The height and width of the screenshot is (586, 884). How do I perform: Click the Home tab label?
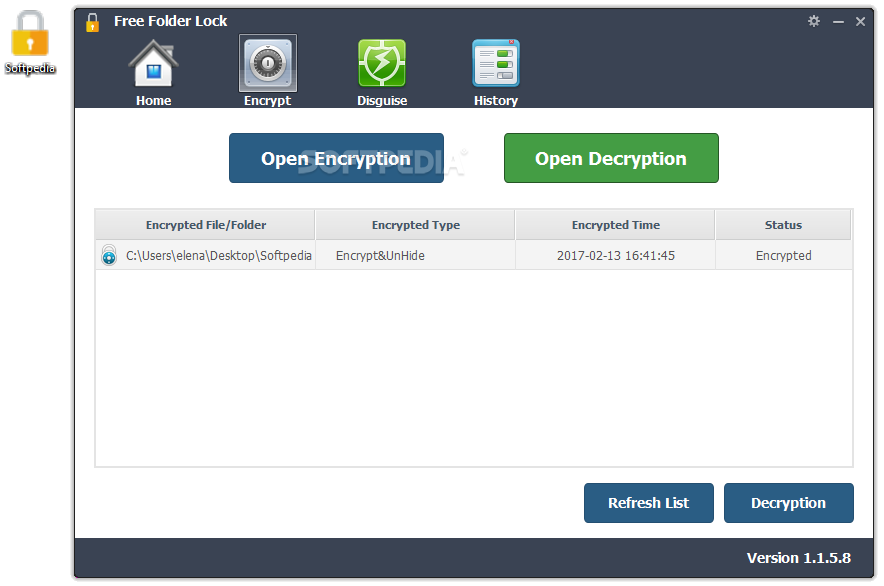coord(153,100)
